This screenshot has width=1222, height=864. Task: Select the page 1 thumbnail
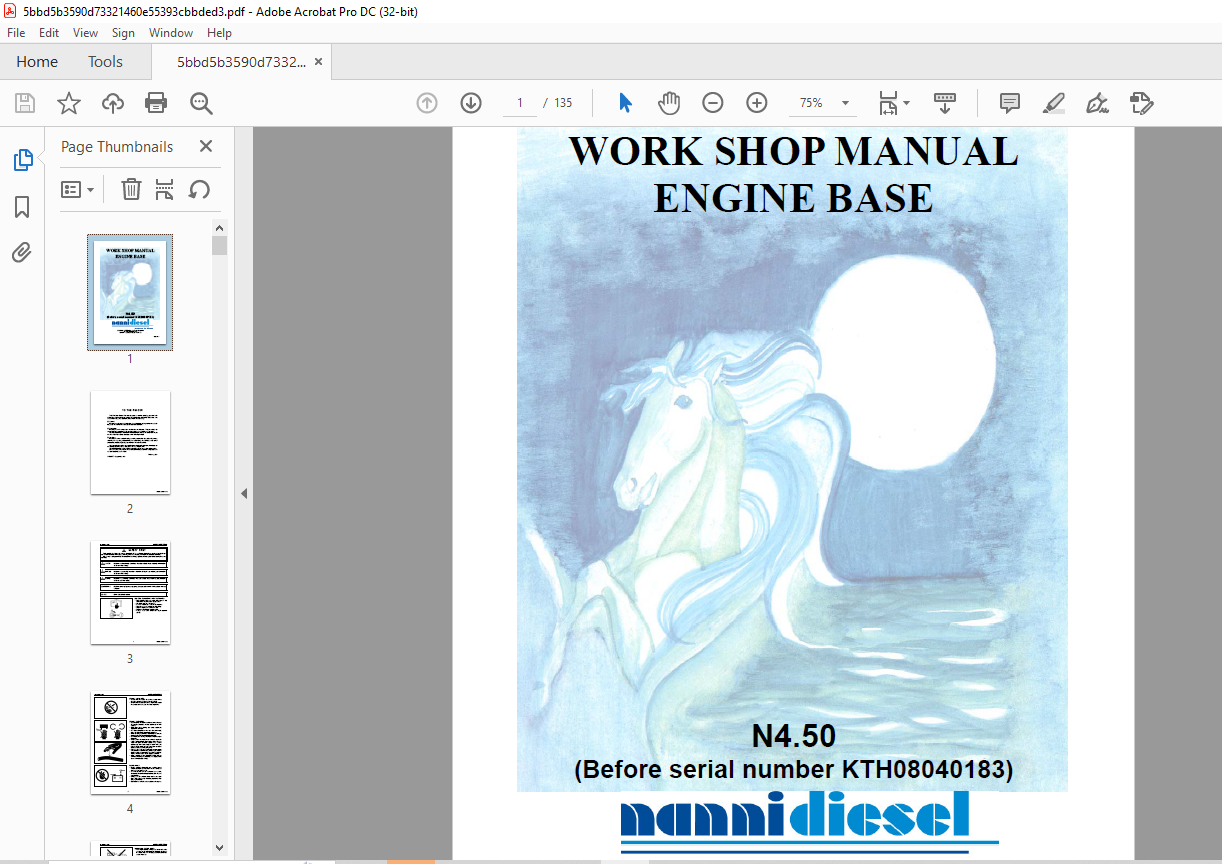point(130,292)
